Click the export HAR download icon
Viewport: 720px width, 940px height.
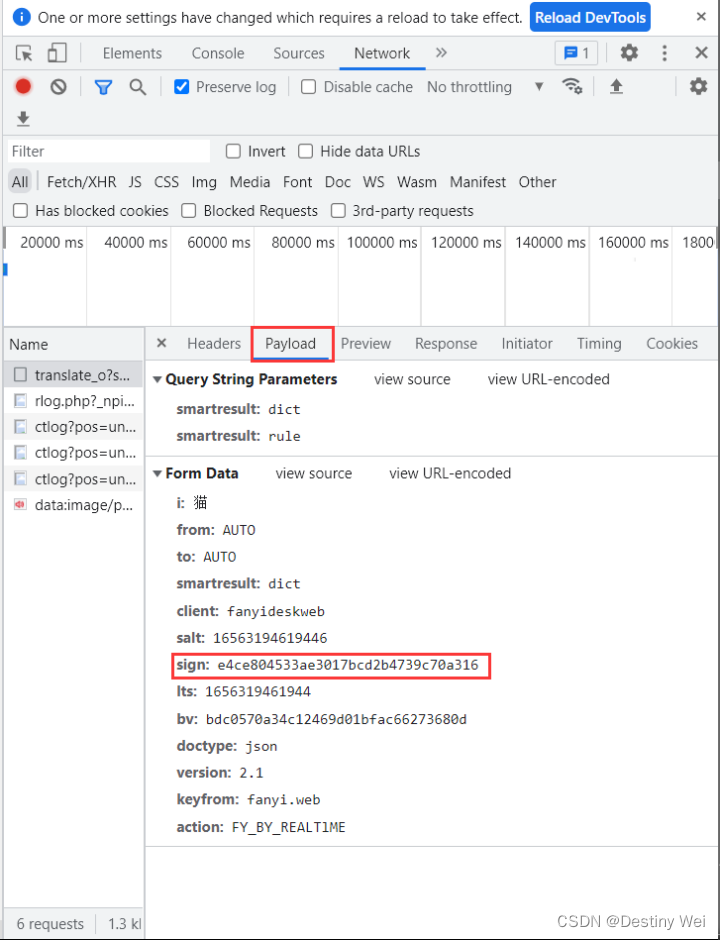tap(23, 119)
